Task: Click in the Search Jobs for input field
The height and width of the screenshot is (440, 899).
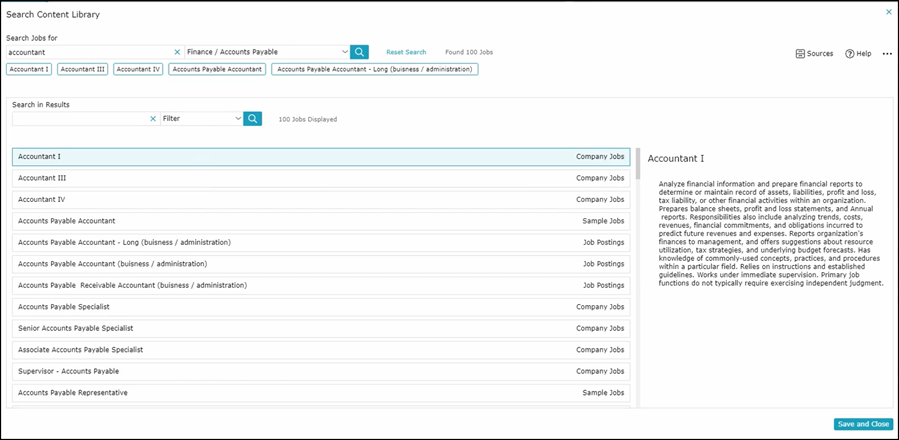Action: click(88, 52)
